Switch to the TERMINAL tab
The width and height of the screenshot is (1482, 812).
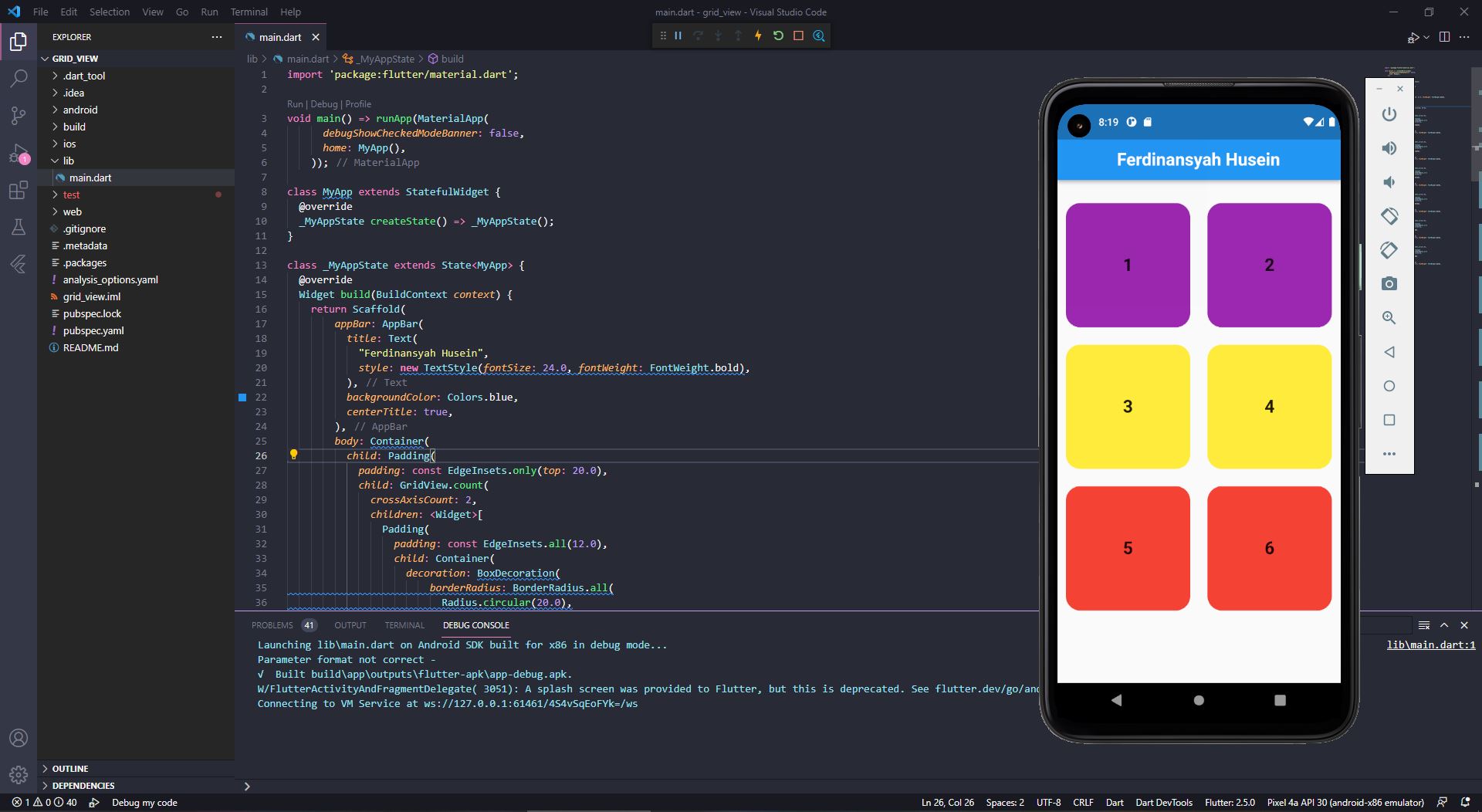pos(404,625)
